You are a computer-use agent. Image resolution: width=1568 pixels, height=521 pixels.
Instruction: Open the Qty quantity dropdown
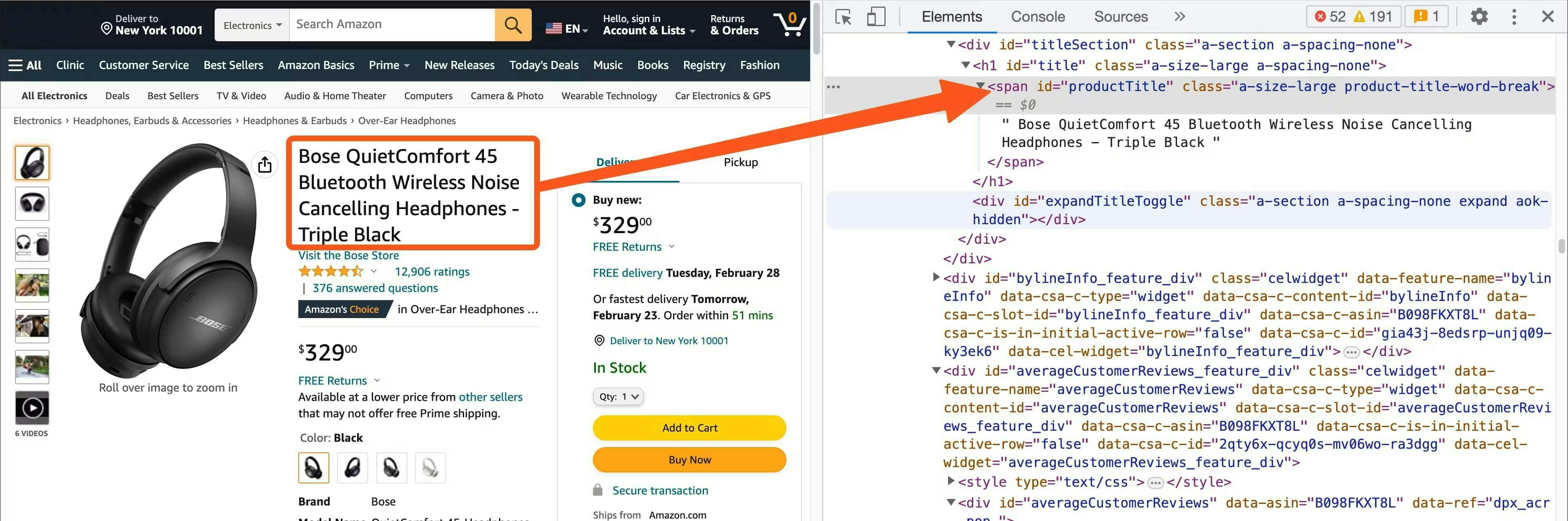pyautogui.click(x=618, y=396)
